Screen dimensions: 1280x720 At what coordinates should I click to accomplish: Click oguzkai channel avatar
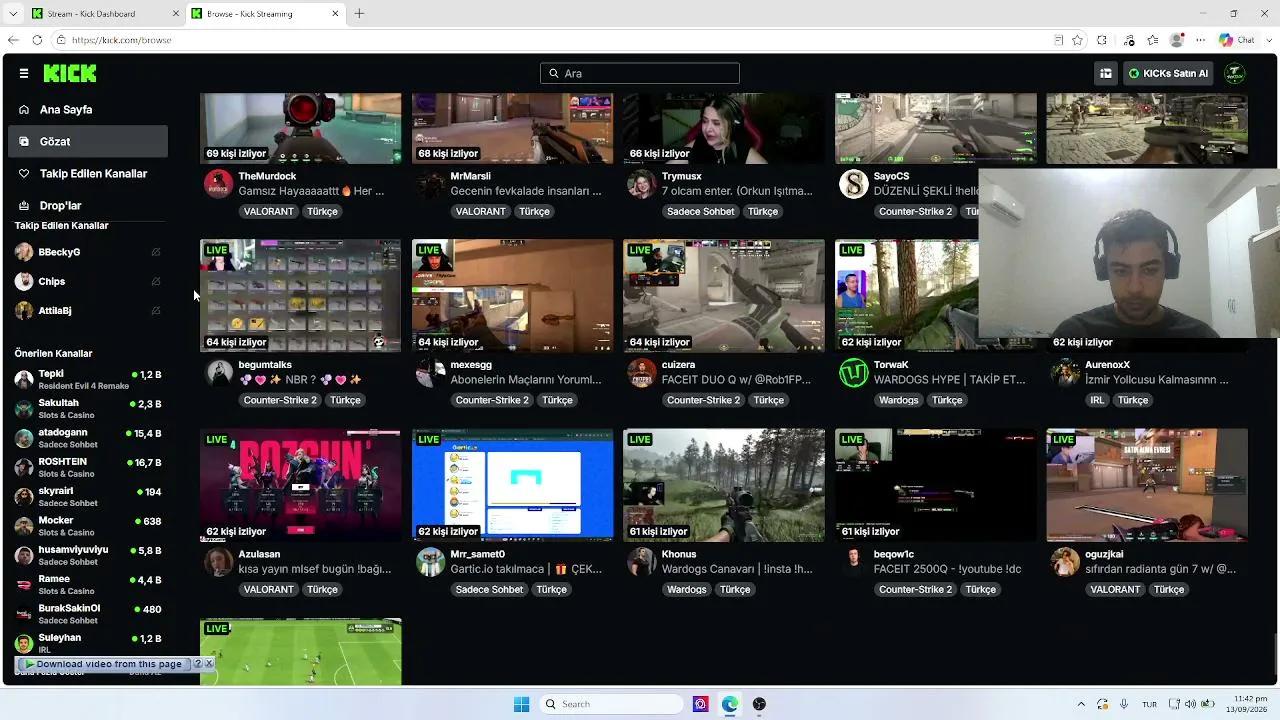tap(1065, 562)
